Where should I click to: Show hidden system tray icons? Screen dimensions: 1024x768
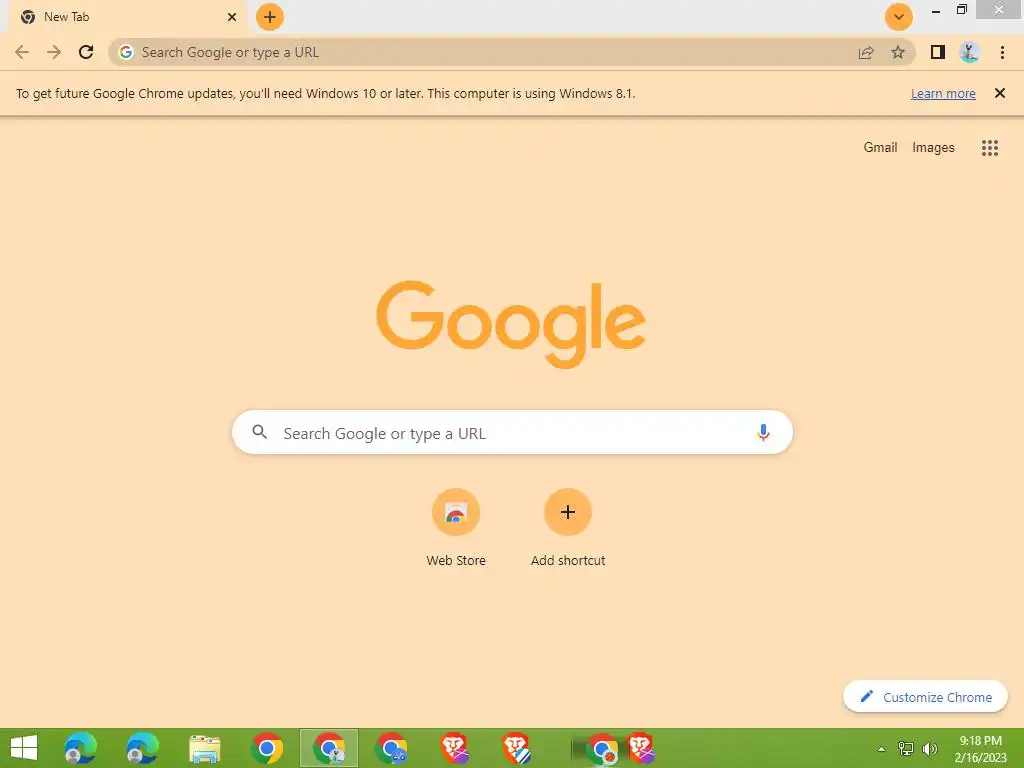click(x=881, y=749)
